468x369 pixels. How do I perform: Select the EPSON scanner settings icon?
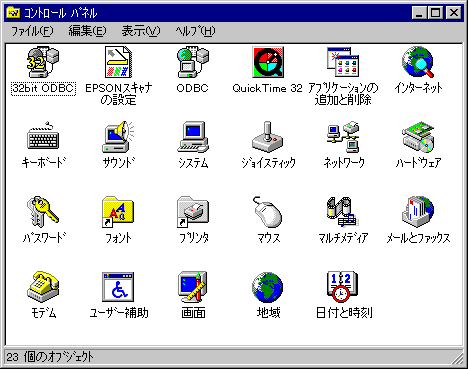click(x=118, y=62)
